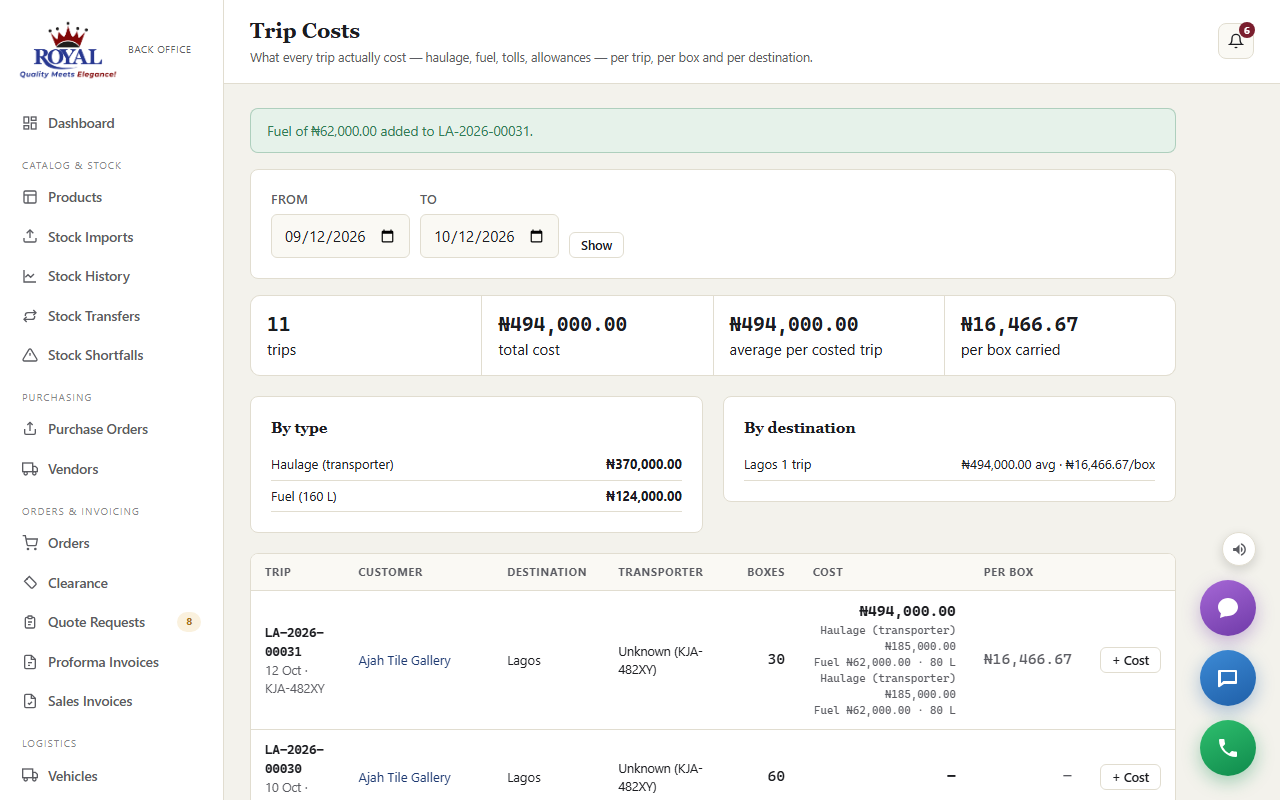Open the purple chat bubble button

[1228, 608]
